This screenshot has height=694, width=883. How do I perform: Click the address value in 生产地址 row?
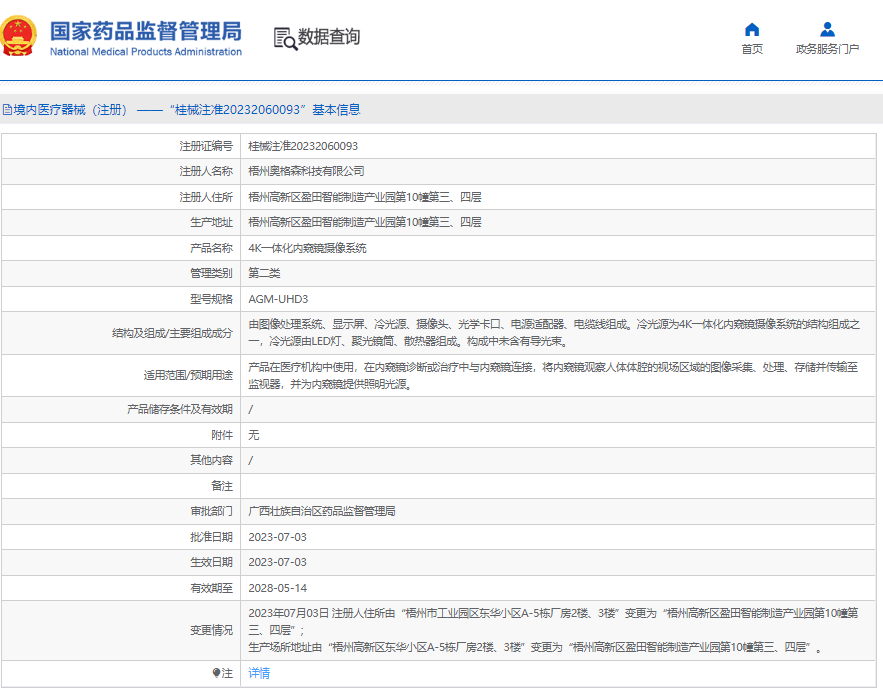365,223
